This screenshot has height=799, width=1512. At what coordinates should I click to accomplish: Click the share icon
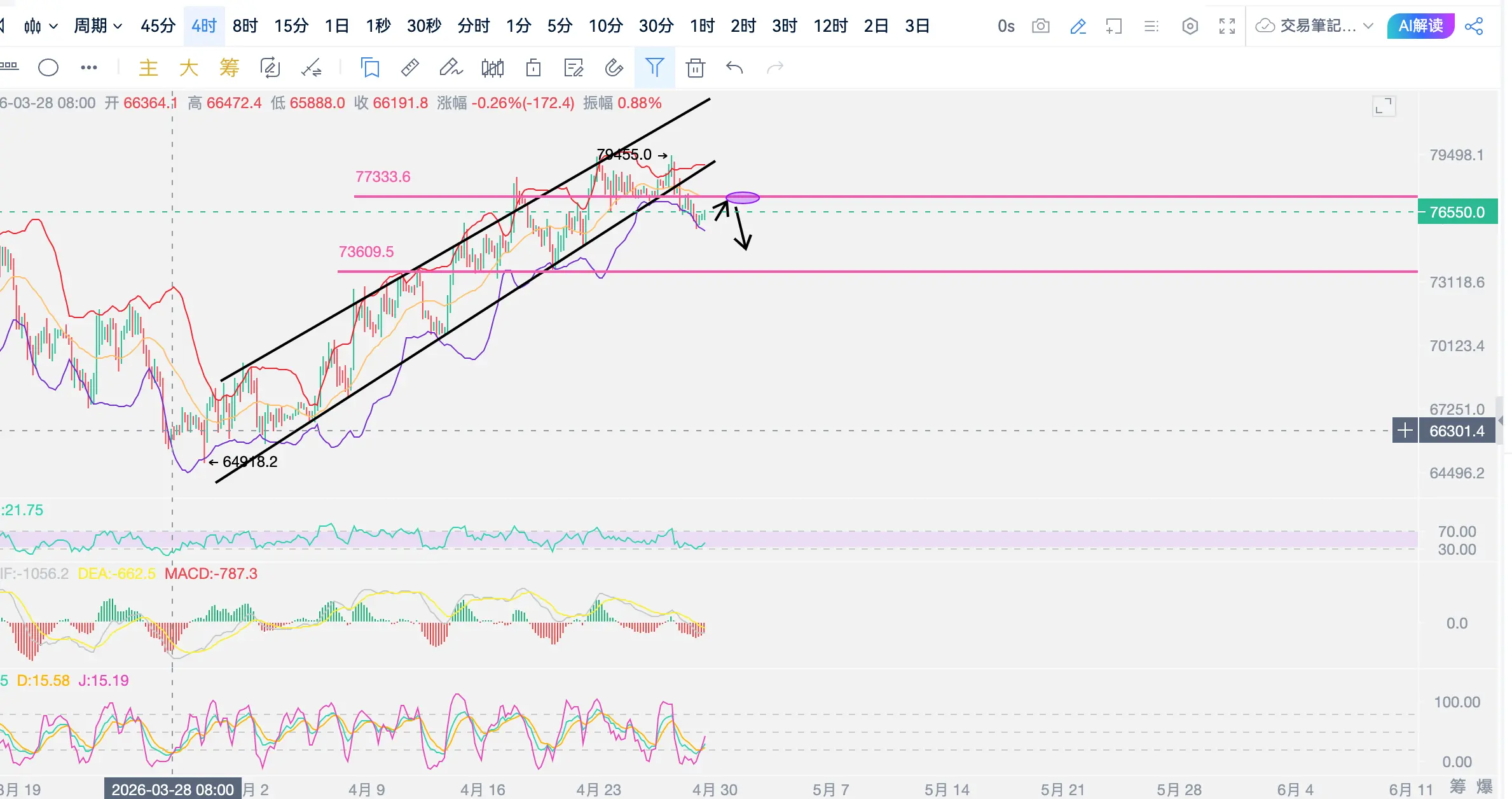(x=1474, y=26)
